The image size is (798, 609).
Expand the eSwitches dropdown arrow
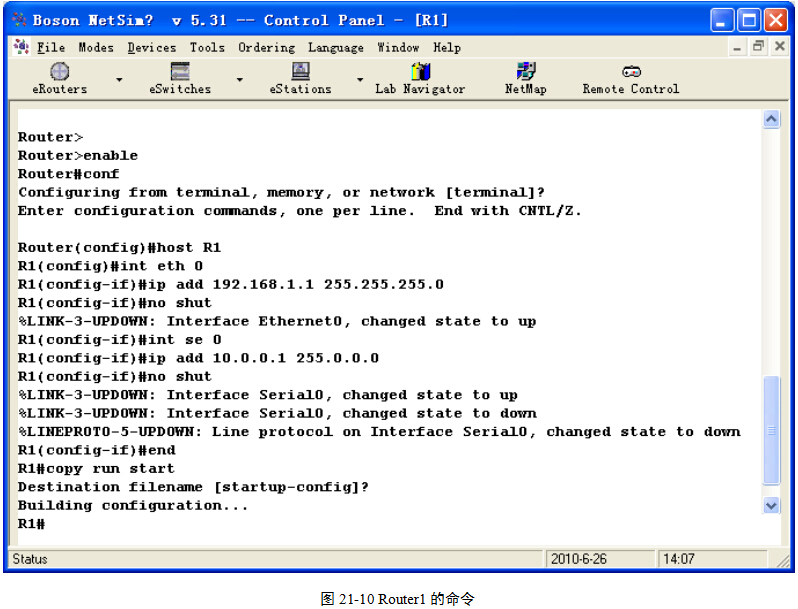[x=240, y=80]
